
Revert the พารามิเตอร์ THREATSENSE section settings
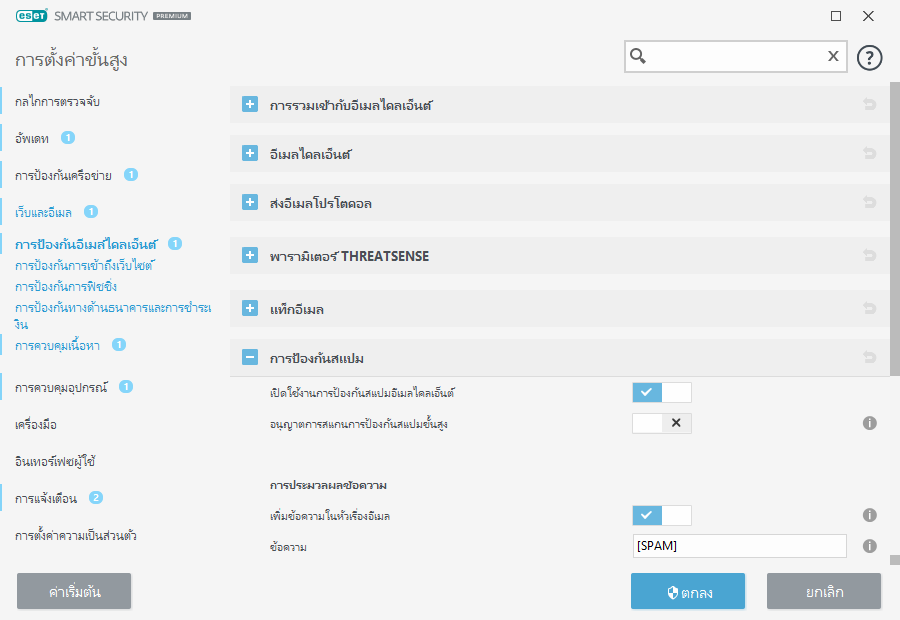(x=870, y=255)
